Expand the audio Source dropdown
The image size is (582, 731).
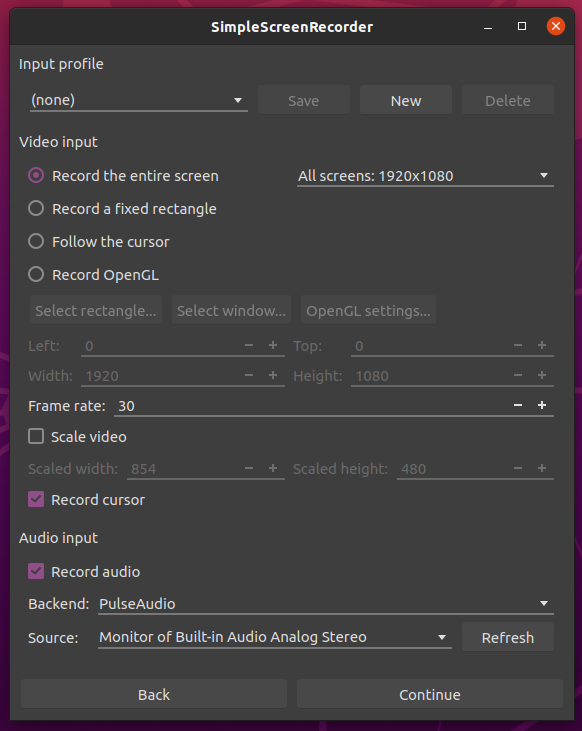click(275, 637)
